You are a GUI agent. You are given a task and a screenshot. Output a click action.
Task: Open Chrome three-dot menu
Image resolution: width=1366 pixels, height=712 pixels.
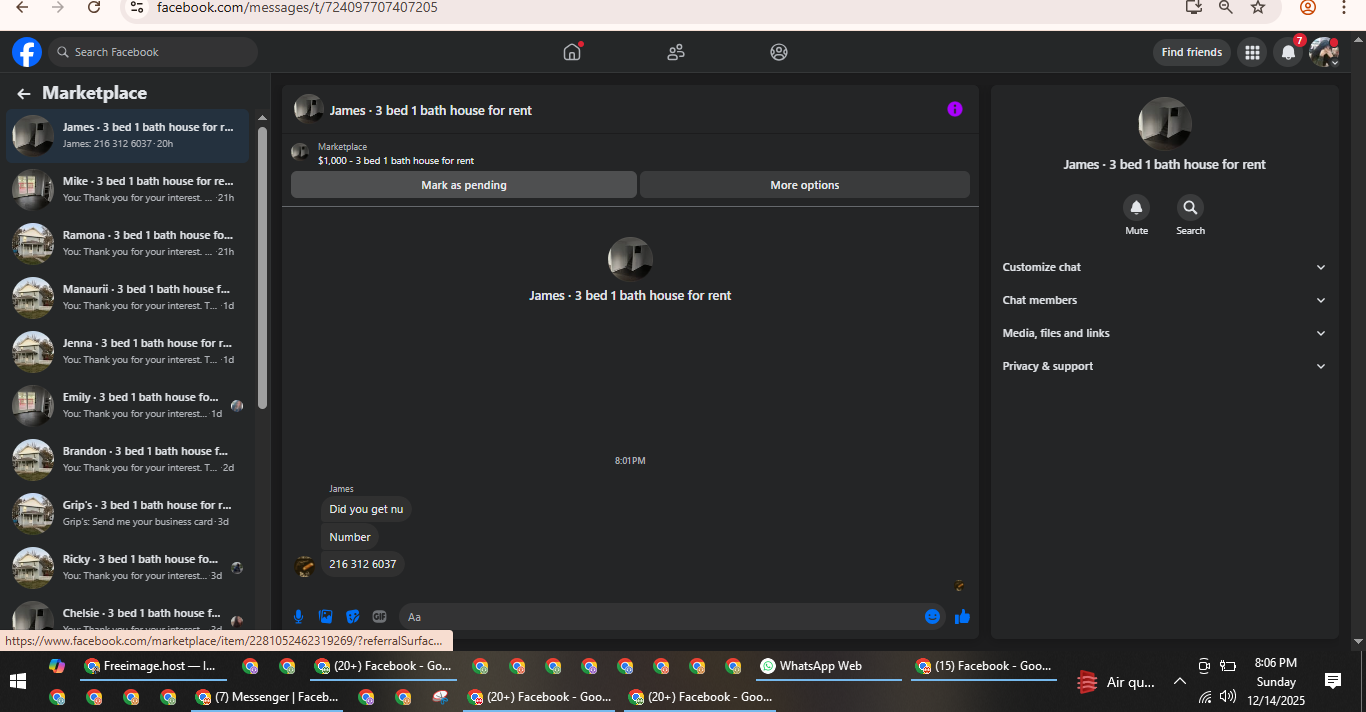[x=1344, y=7]
